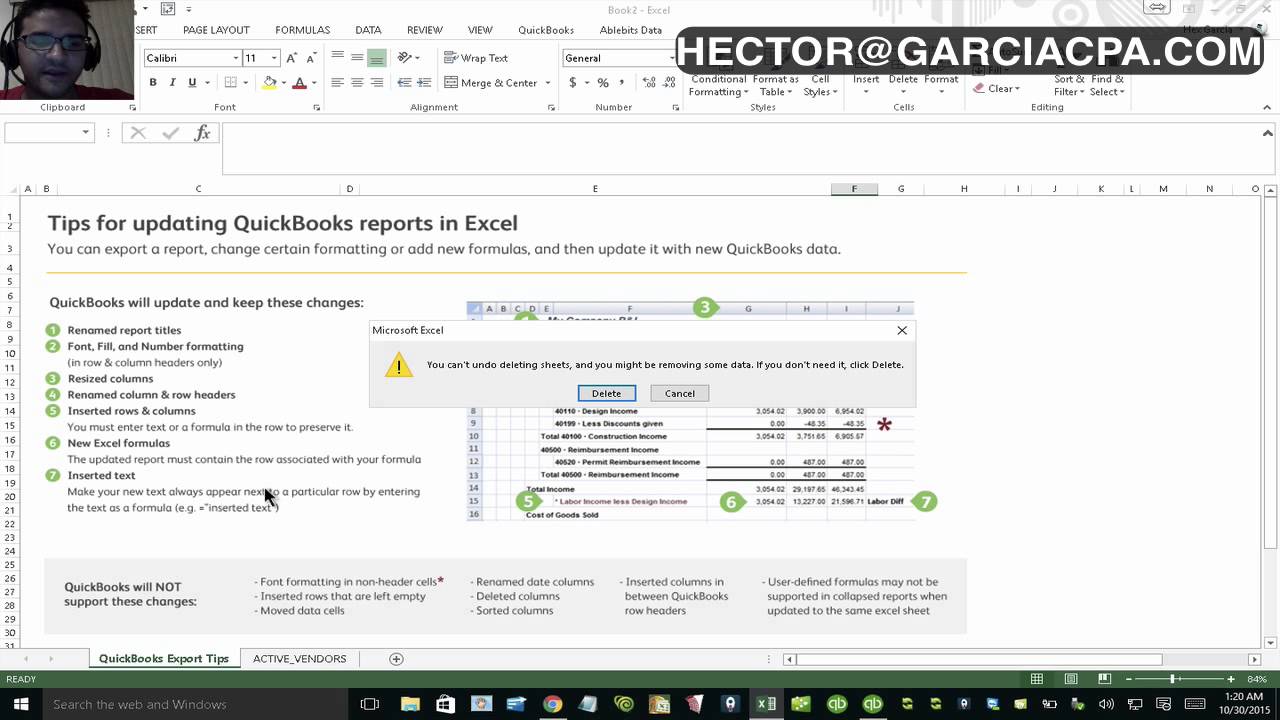Image resolution: width=1280 pixels, height=720 pixels.
Task: Open the General number format dropdown
Action: (x=671, y=58)
